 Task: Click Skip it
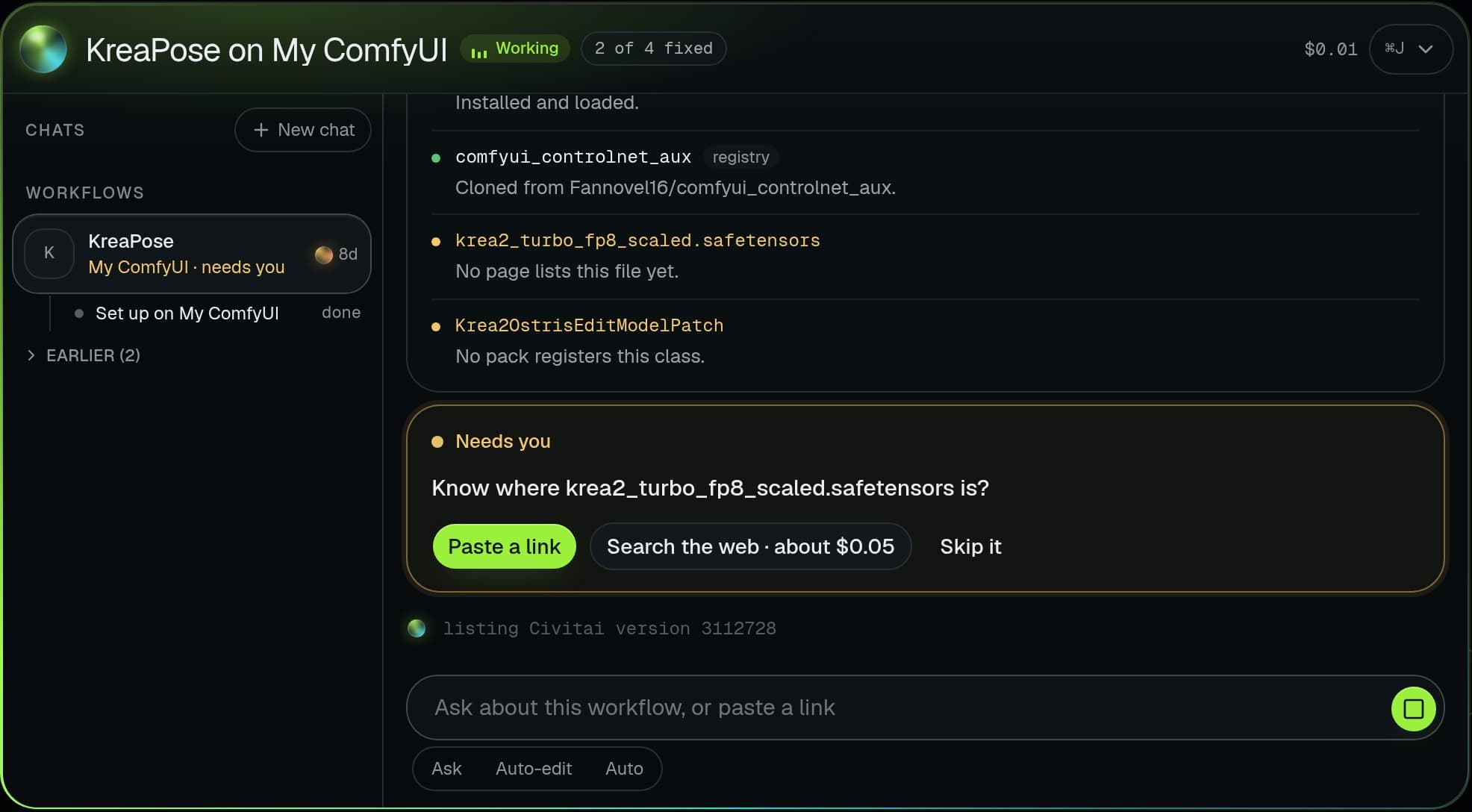pyautogui.click(x=970, y=546)
